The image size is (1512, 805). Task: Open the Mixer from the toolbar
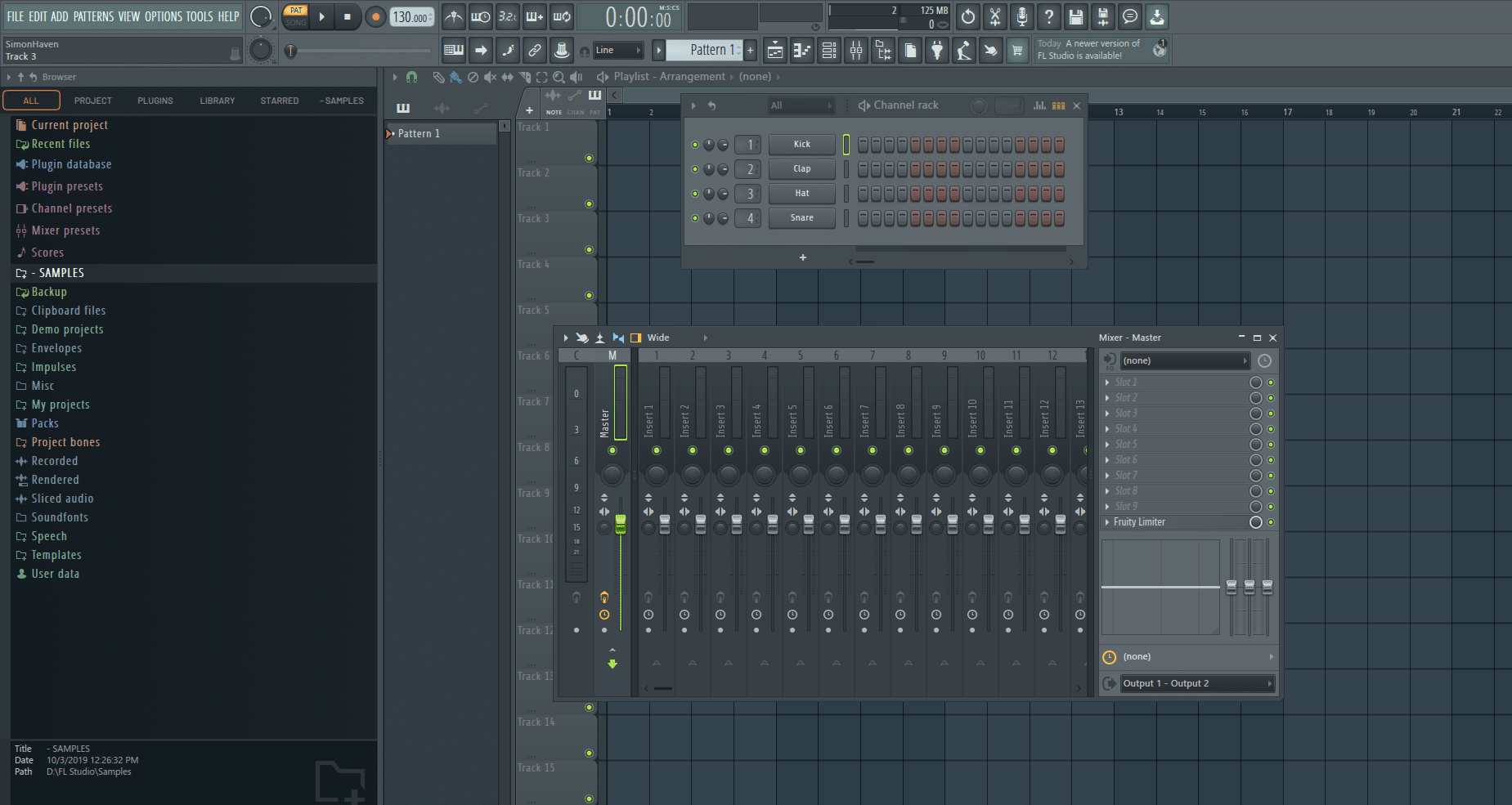pyautogui.click(x=856, y=50)
